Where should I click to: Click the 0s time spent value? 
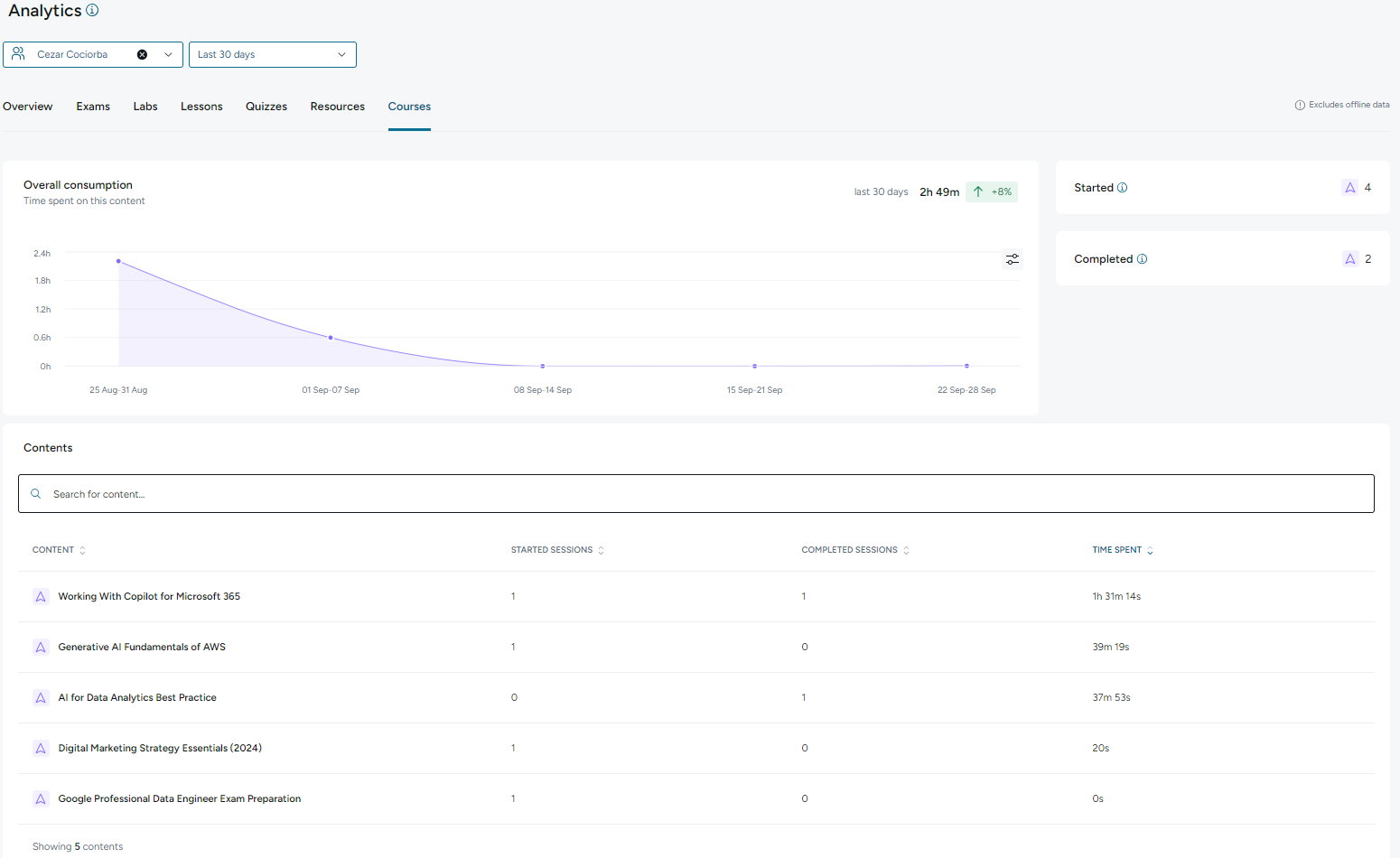pos(1097,798)
